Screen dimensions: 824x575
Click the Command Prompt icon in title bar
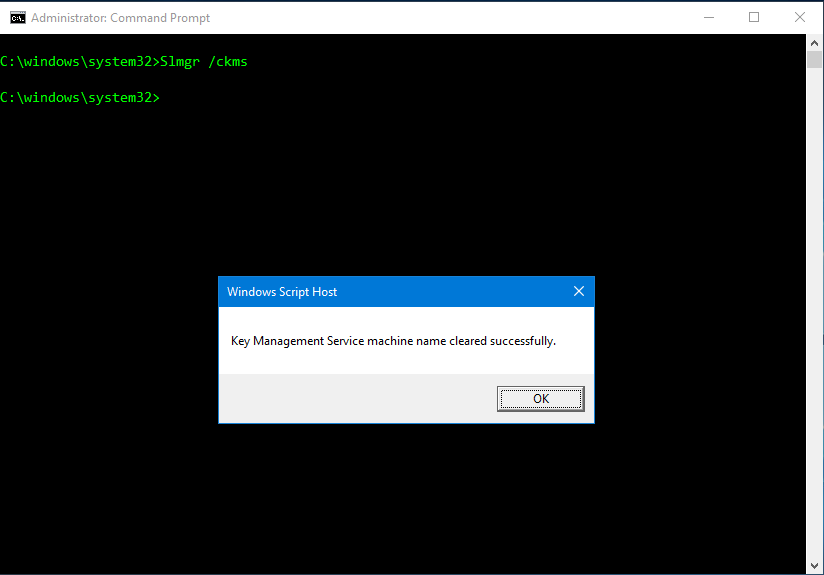(17, 17)
